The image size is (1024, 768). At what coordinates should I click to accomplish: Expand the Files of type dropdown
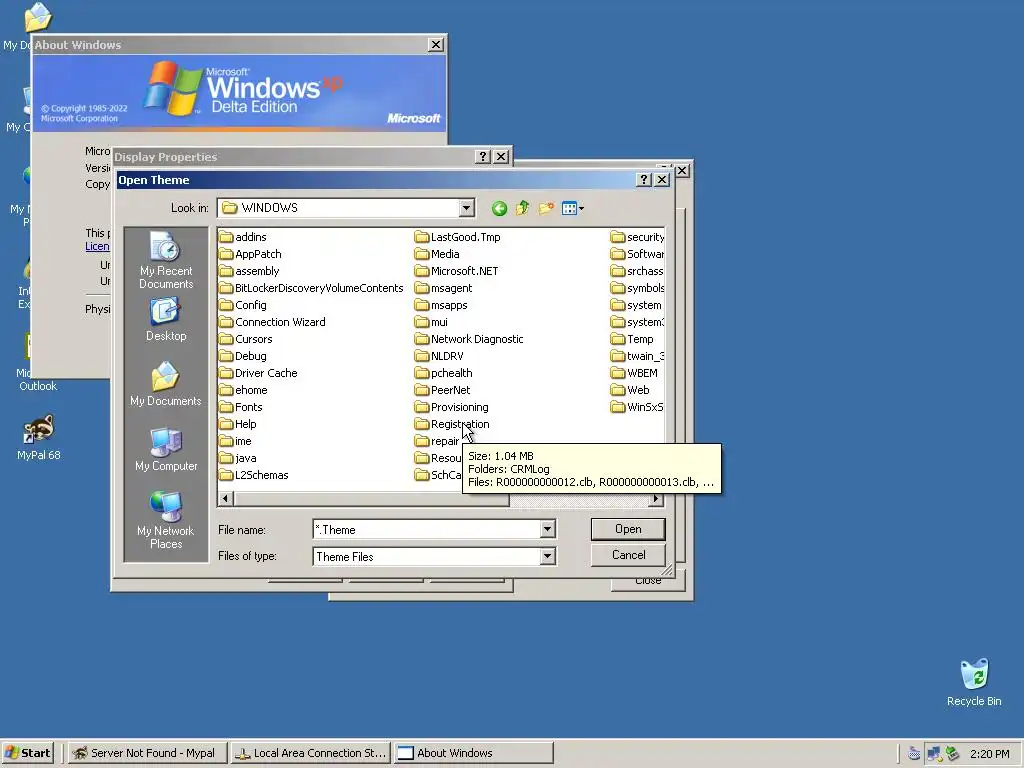(x=547, y=556)
